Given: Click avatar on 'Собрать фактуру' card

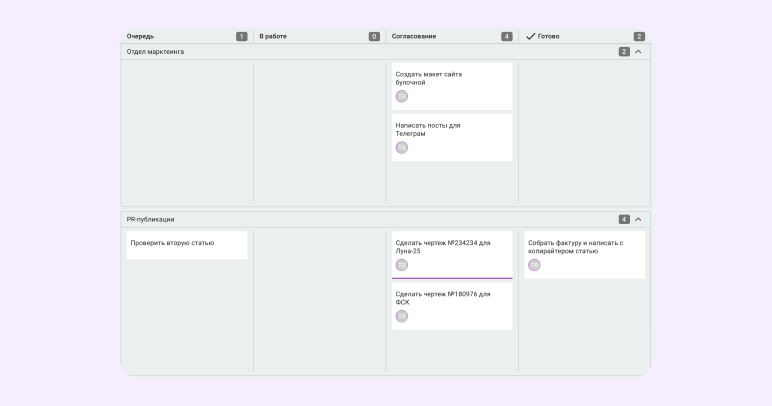Looking at the screenshot, I should (534, 265).
